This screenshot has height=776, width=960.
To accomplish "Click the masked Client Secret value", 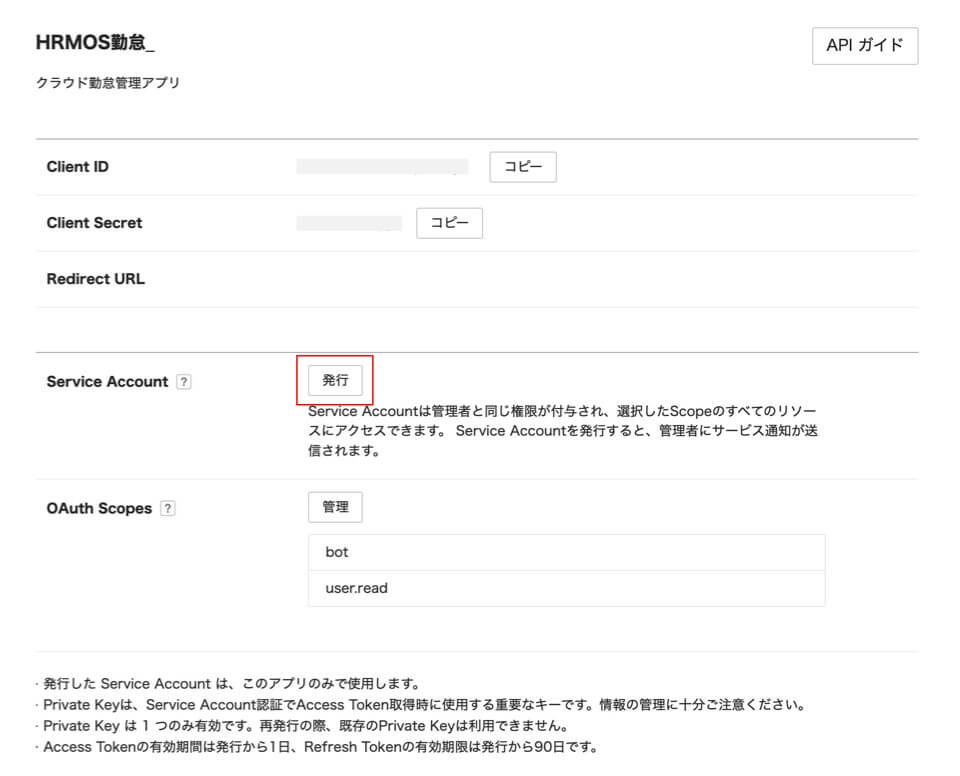I will 349,223.
